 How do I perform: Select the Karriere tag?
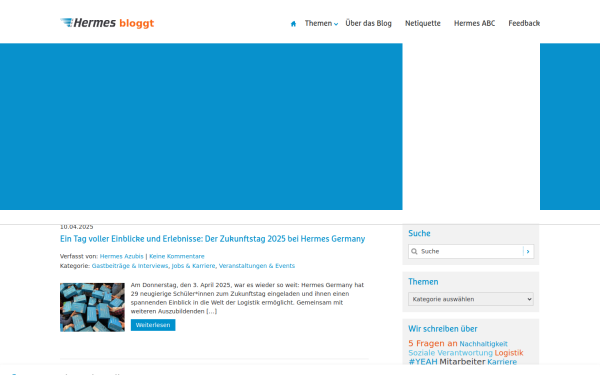click(x=502, y=362)
